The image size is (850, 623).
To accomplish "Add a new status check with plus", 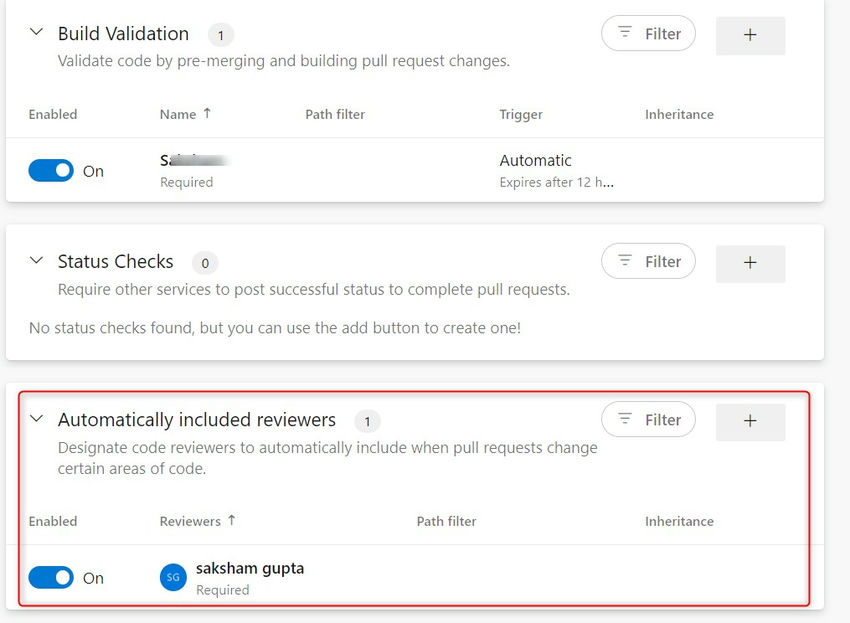I will [750, 263].
